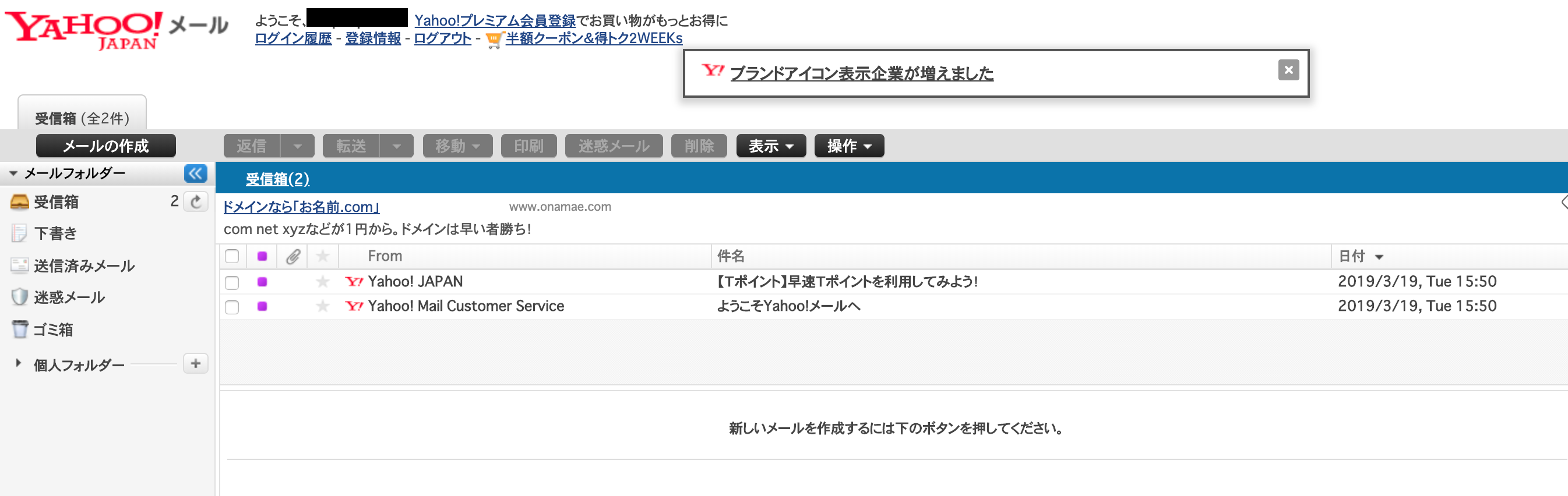Open the Yahoo!プレミアム会員登録 link
The width and height of the screenshot is (1568, 496).
click(495, 21)
